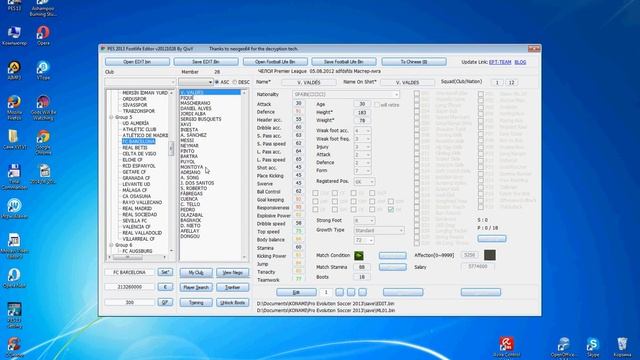The image size is (640, 360).
Task: Open the OpenOffice desktop shortcut
Action: 564,347
